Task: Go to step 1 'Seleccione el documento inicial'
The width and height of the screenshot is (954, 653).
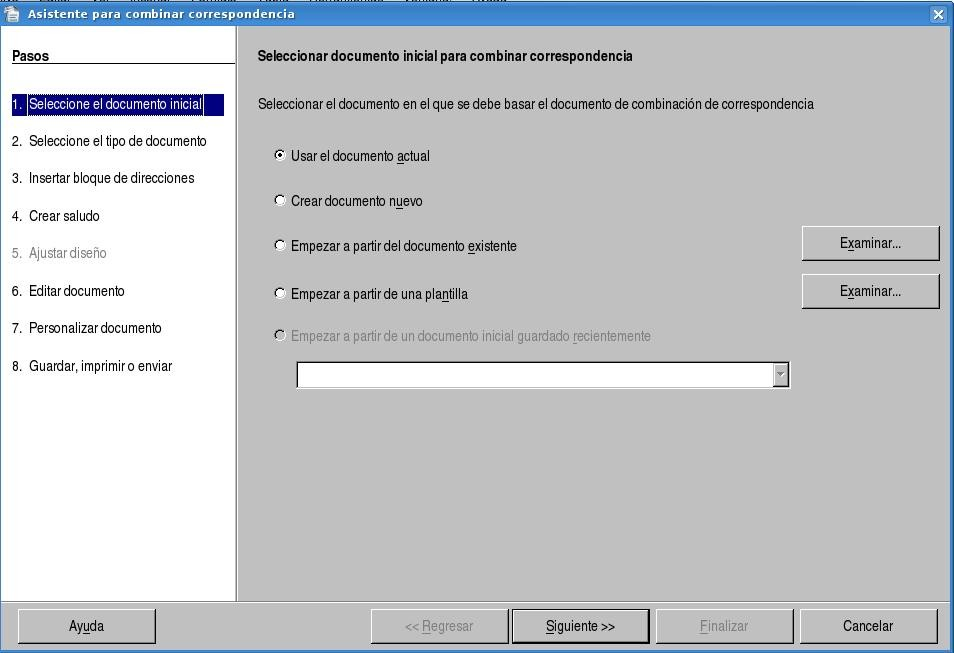Action: pyautogui.click(x=115, y=104)
